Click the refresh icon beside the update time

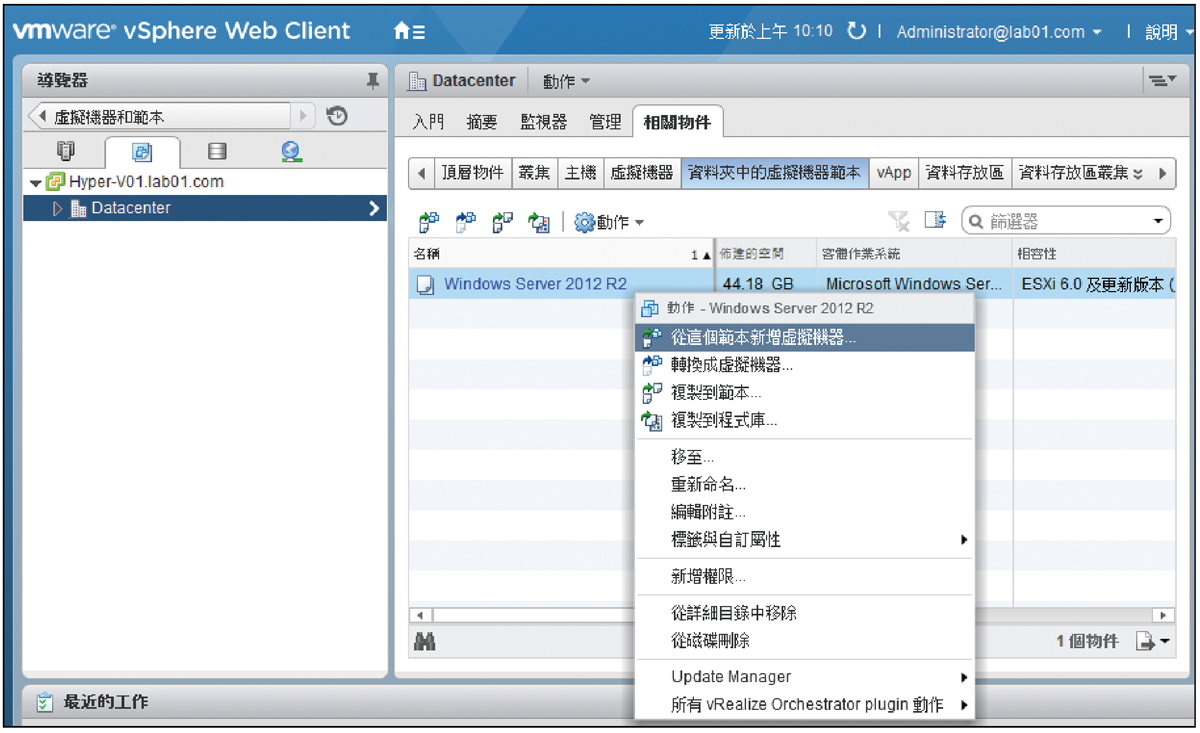[x=856, y=31]
